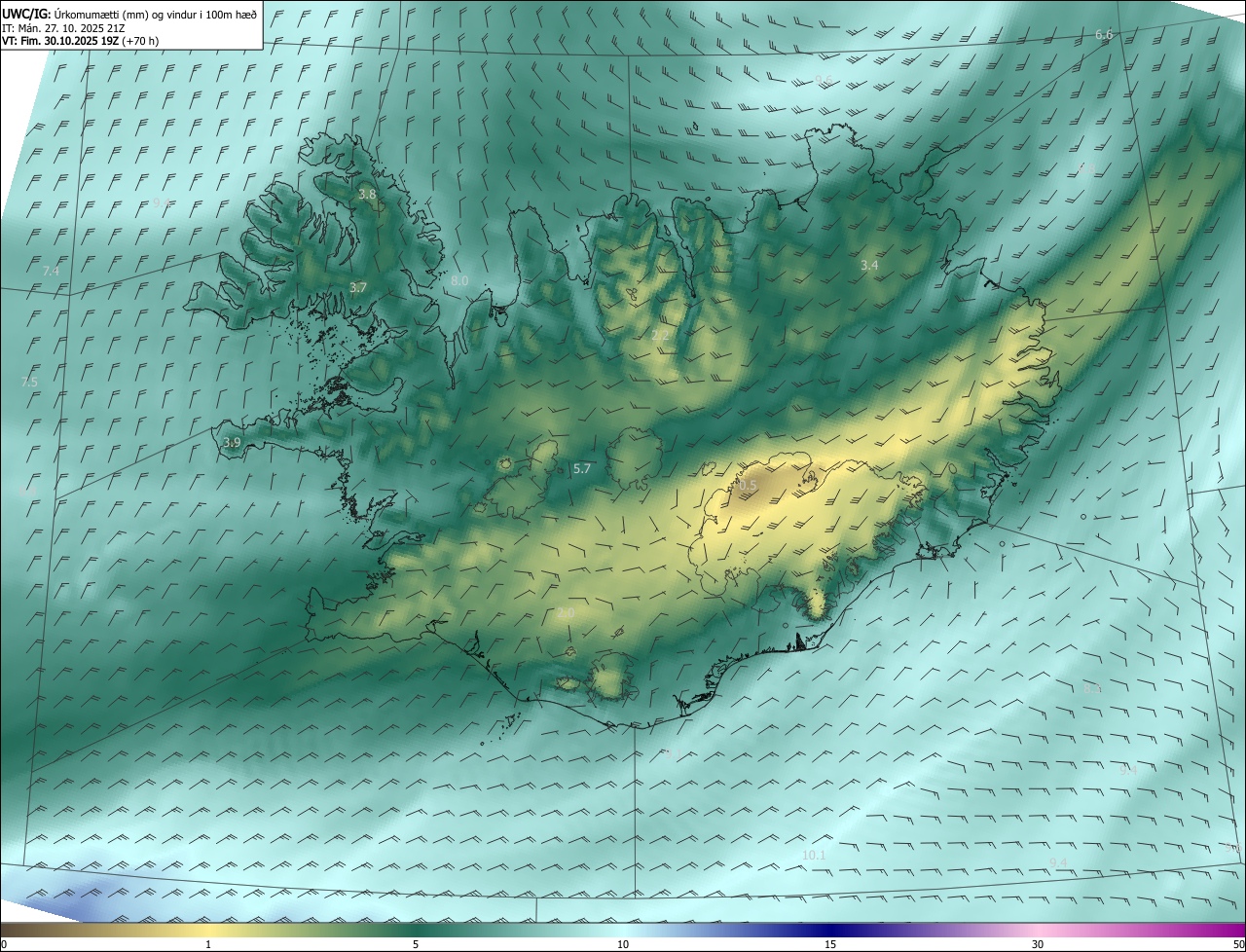Viewport: 1246px width, 952px height.
Task: Click the 0.5 minimum value on the glacier
Action: point(748,485)
